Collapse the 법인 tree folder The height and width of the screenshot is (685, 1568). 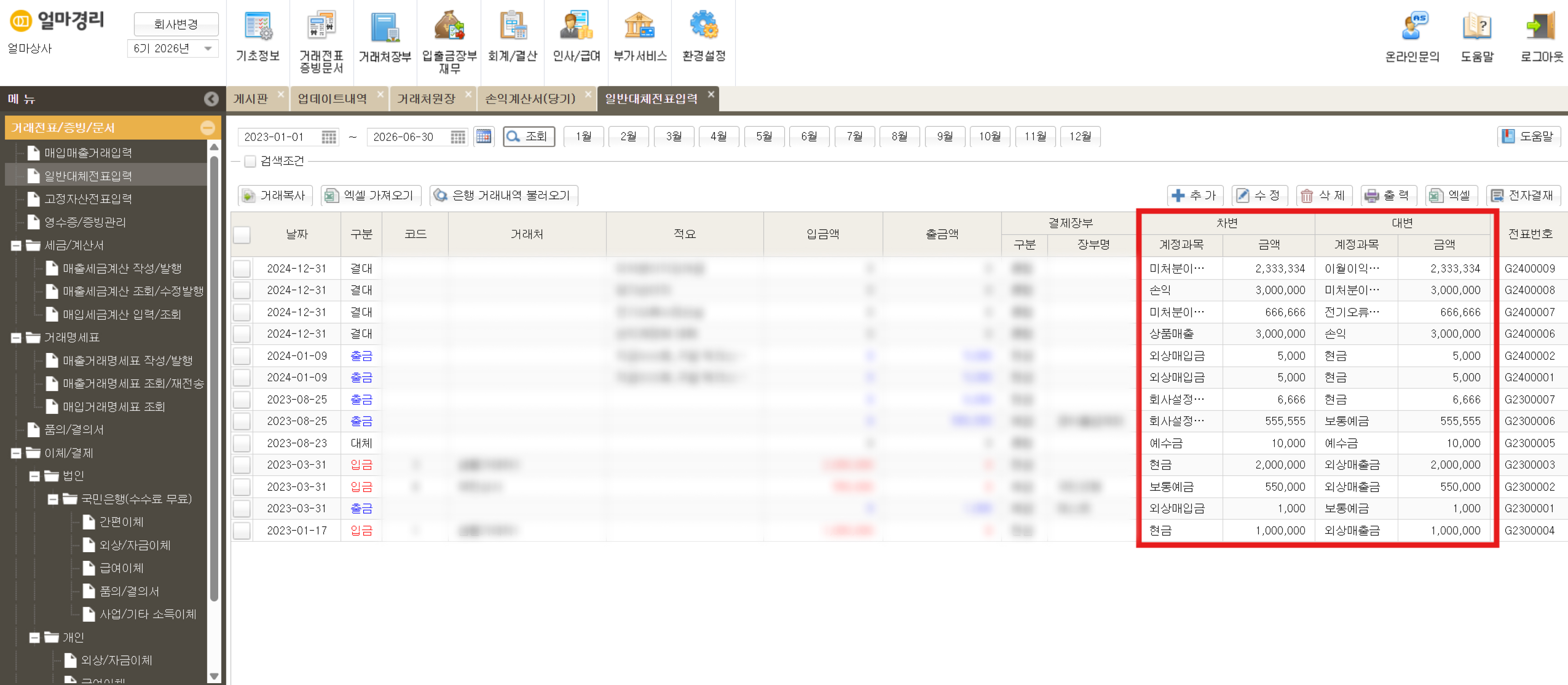(x=35, y=476)
